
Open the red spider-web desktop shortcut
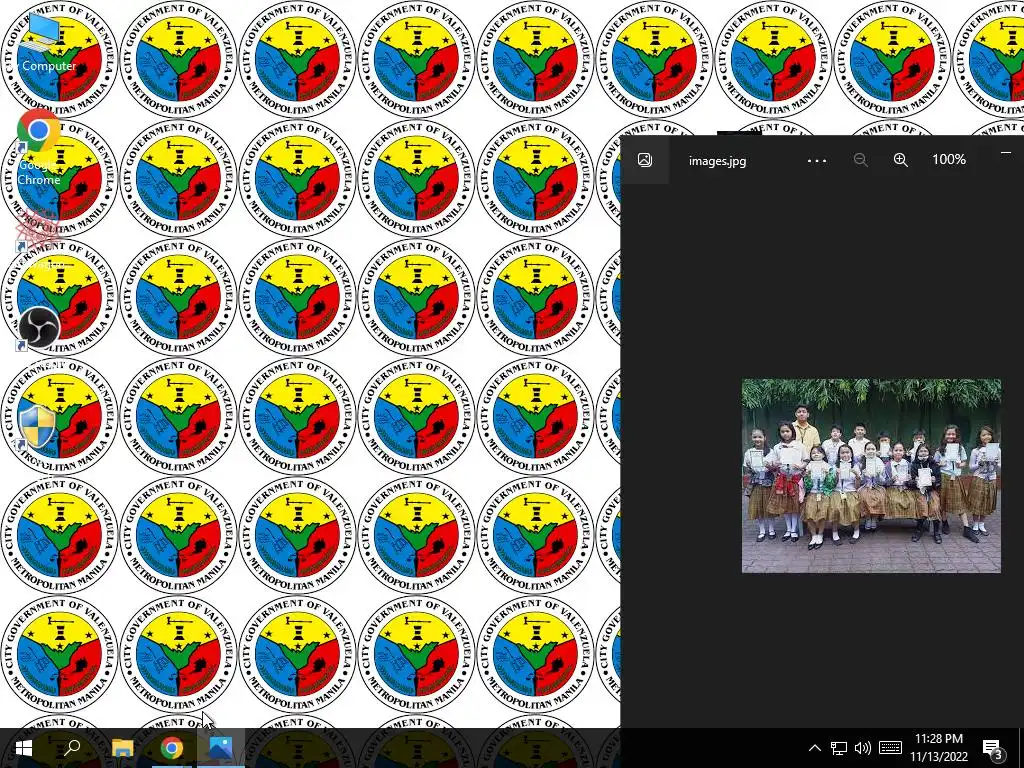pyautogui.click(x=38, y=236)
